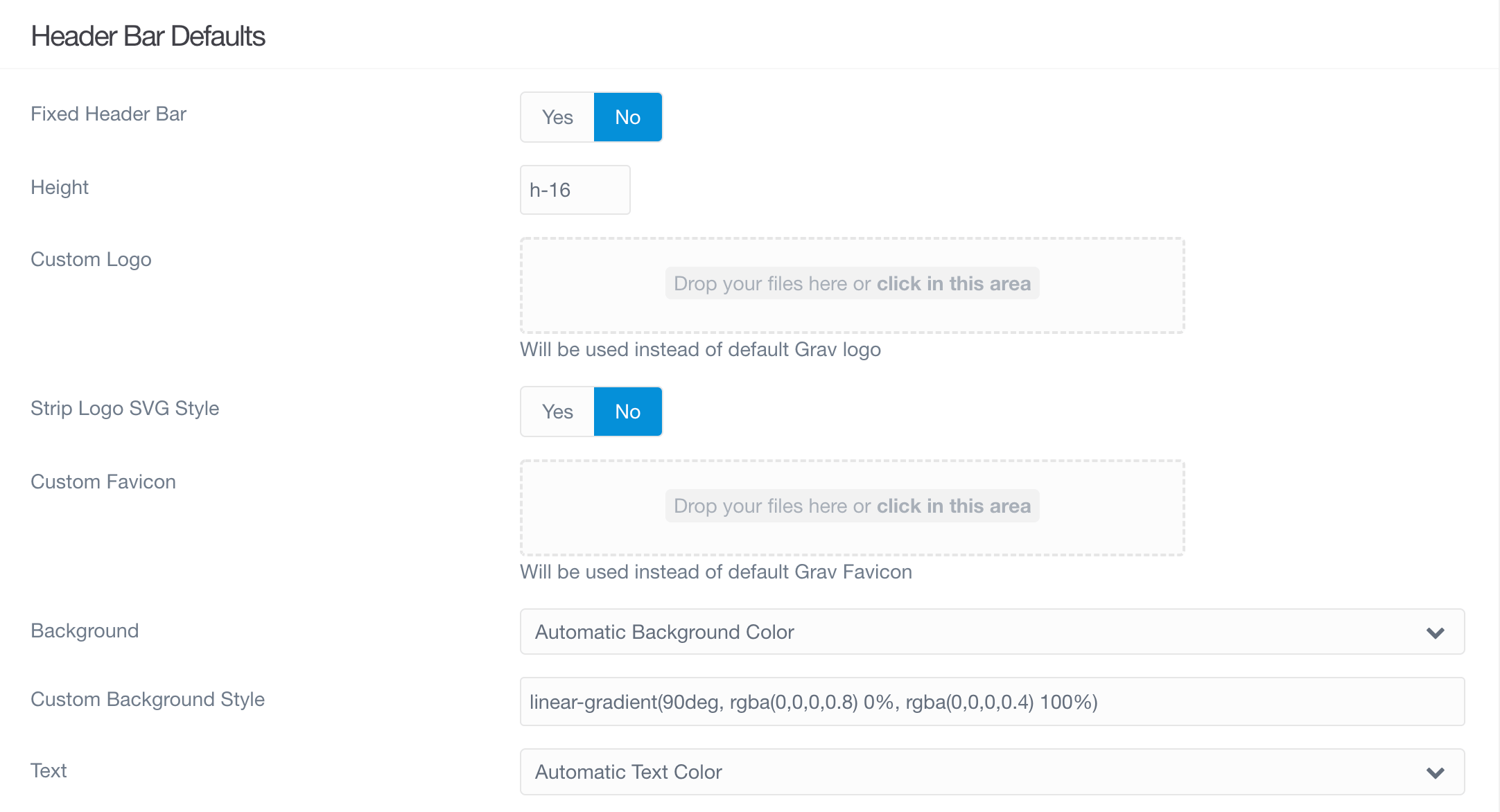Click the Text field label
The image size is (1500, 812).
(49, 770)
